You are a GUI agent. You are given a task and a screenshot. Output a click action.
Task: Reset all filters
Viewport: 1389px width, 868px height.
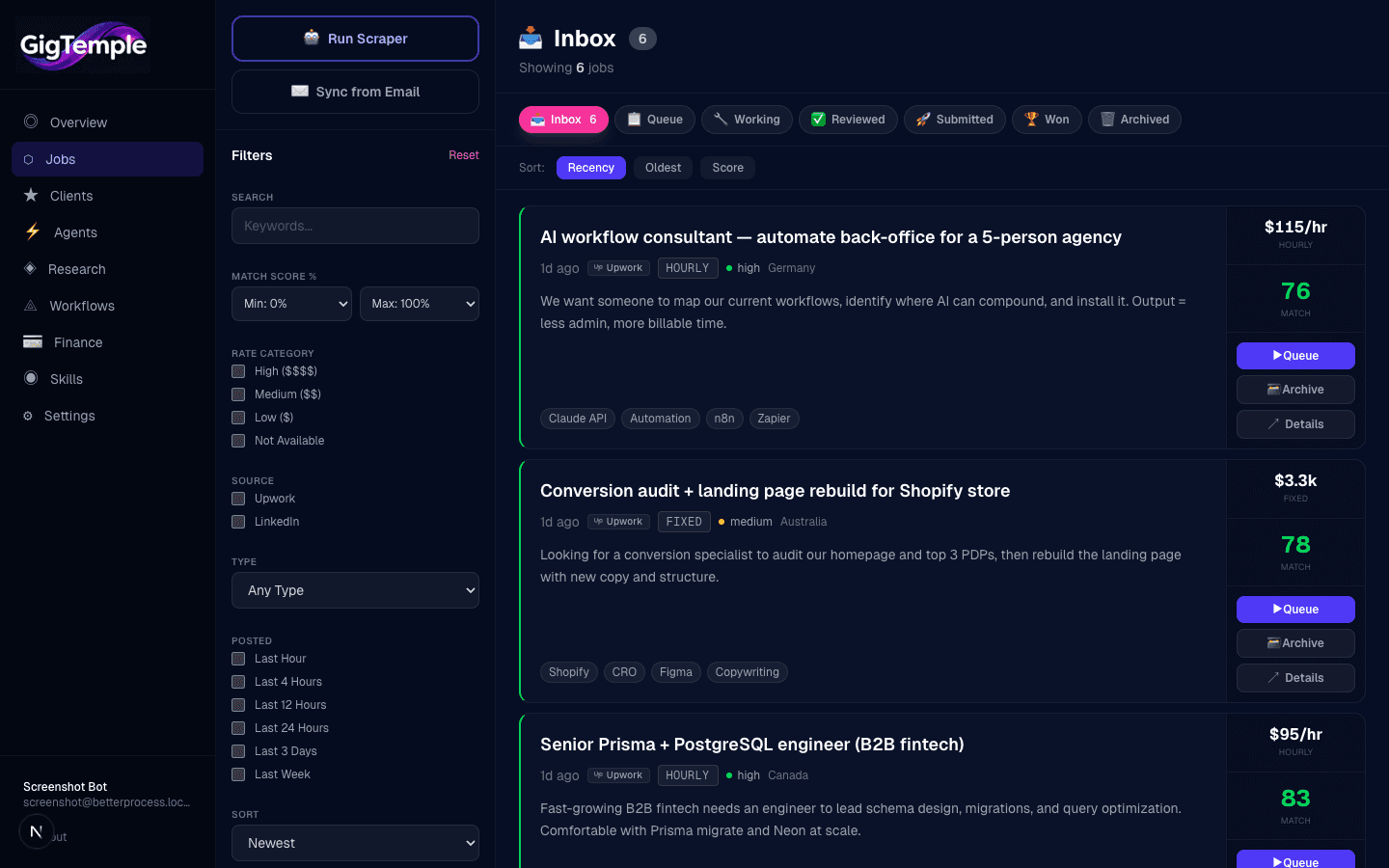pos(463,155)
